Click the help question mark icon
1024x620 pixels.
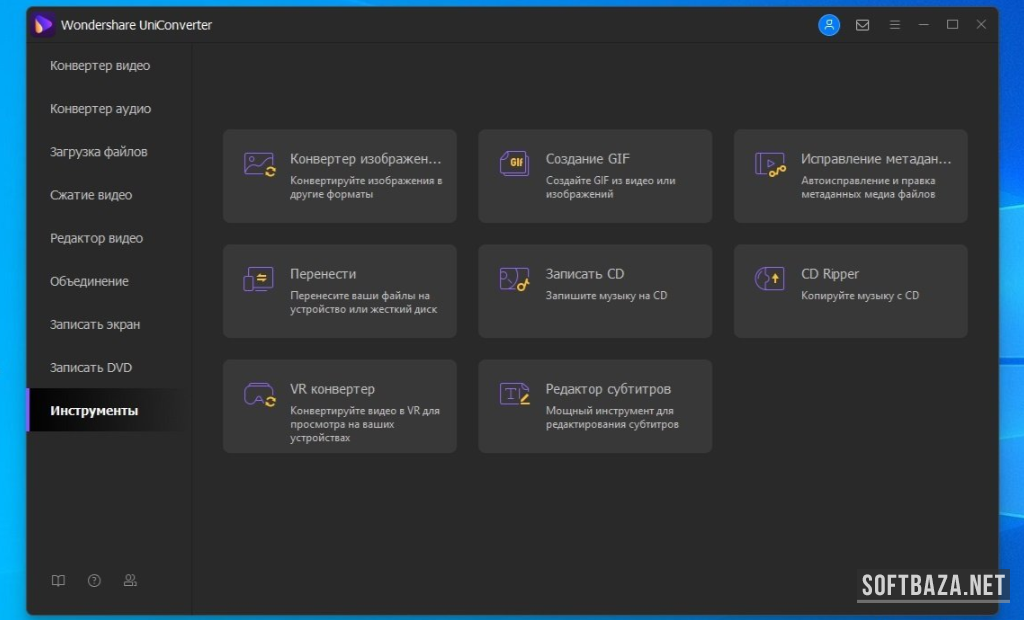[94, 580]
